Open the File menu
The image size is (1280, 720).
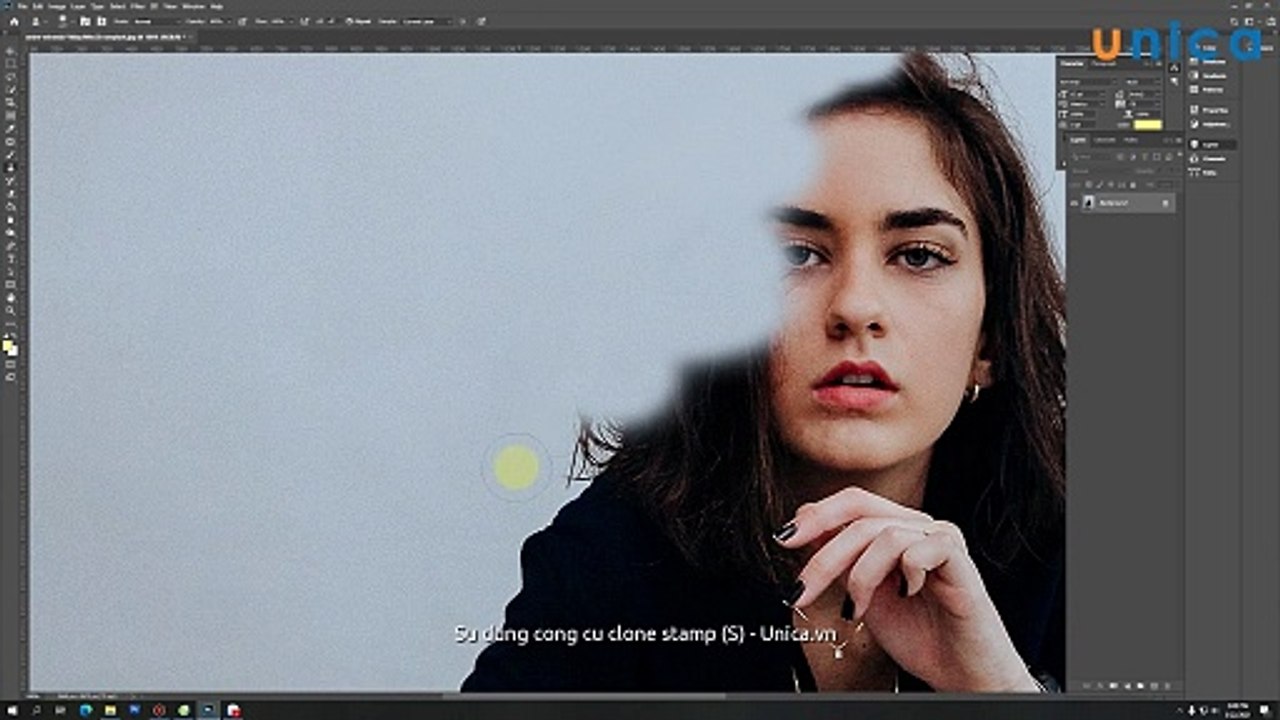[x=22, y=6]
